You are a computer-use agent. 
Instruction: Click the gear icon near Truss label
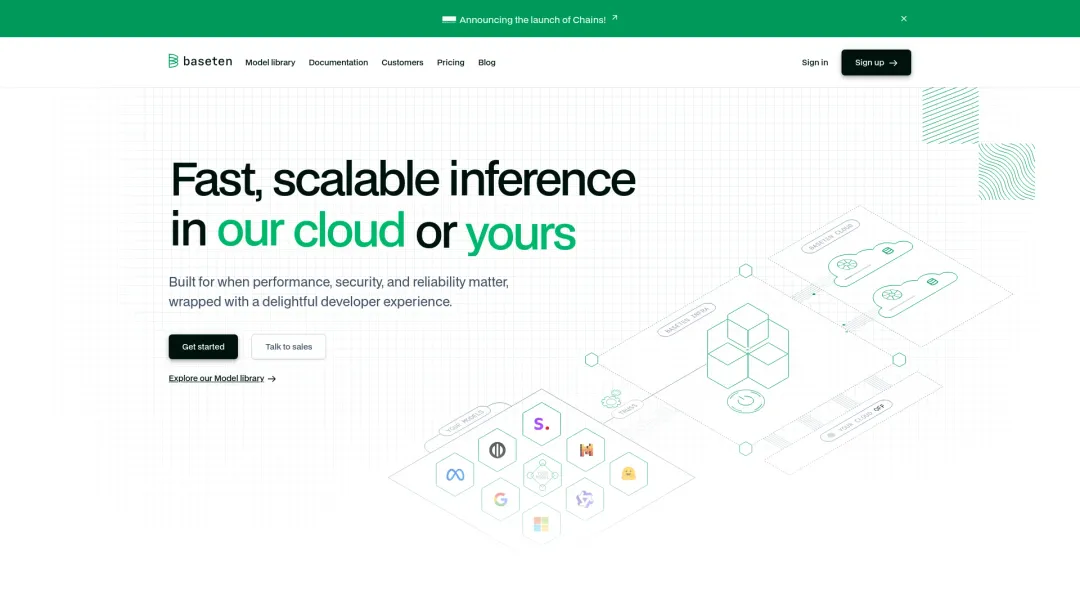point(611,399)
